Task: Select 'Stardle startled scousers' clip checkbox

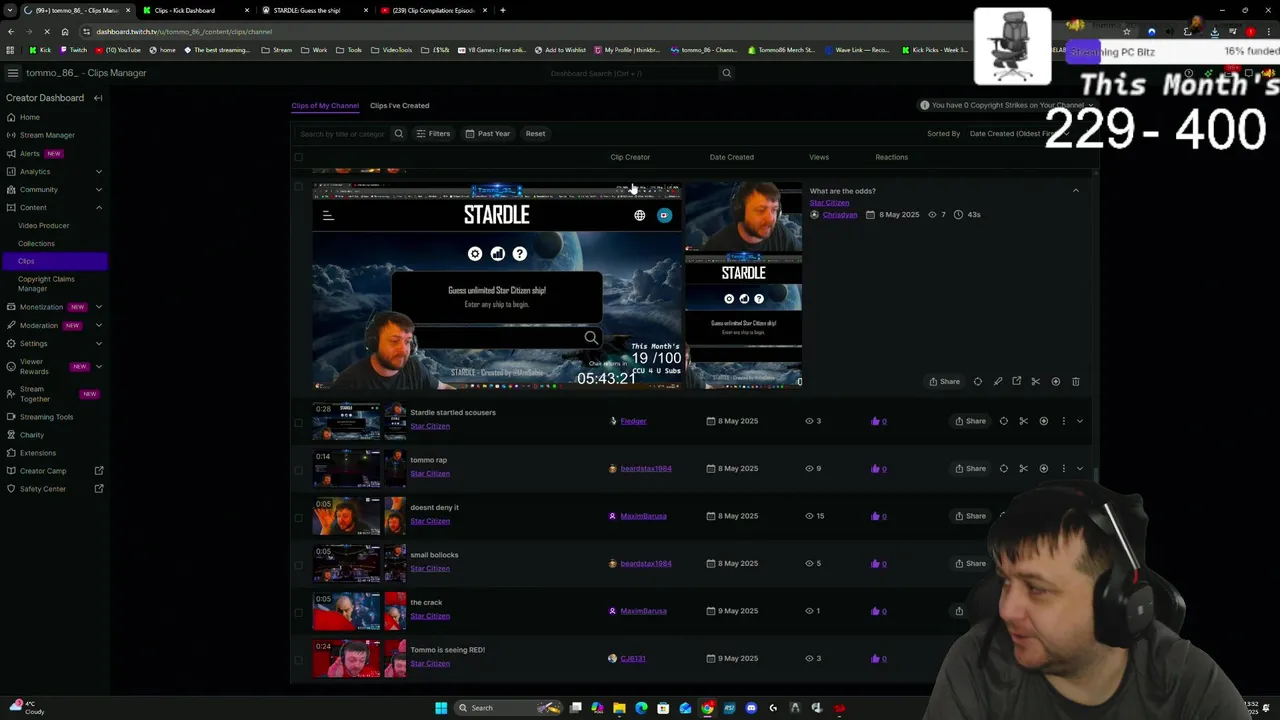Action: (298, 422)
